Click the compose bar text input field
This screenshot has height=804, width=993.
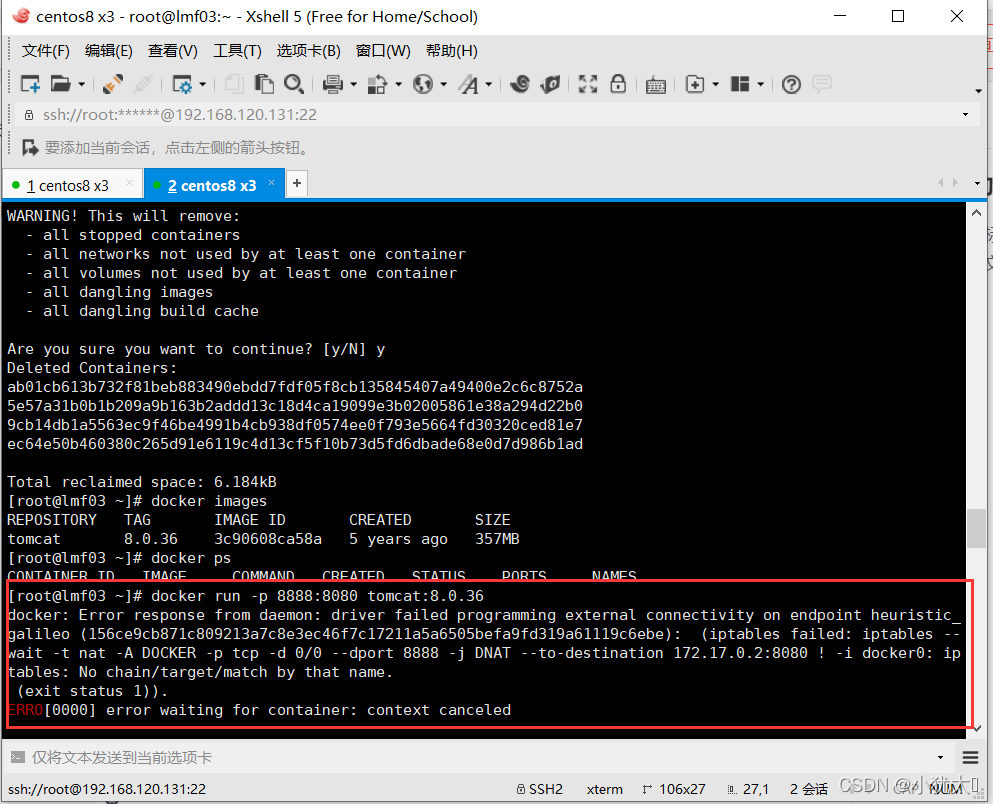click(x=480, y=757)
